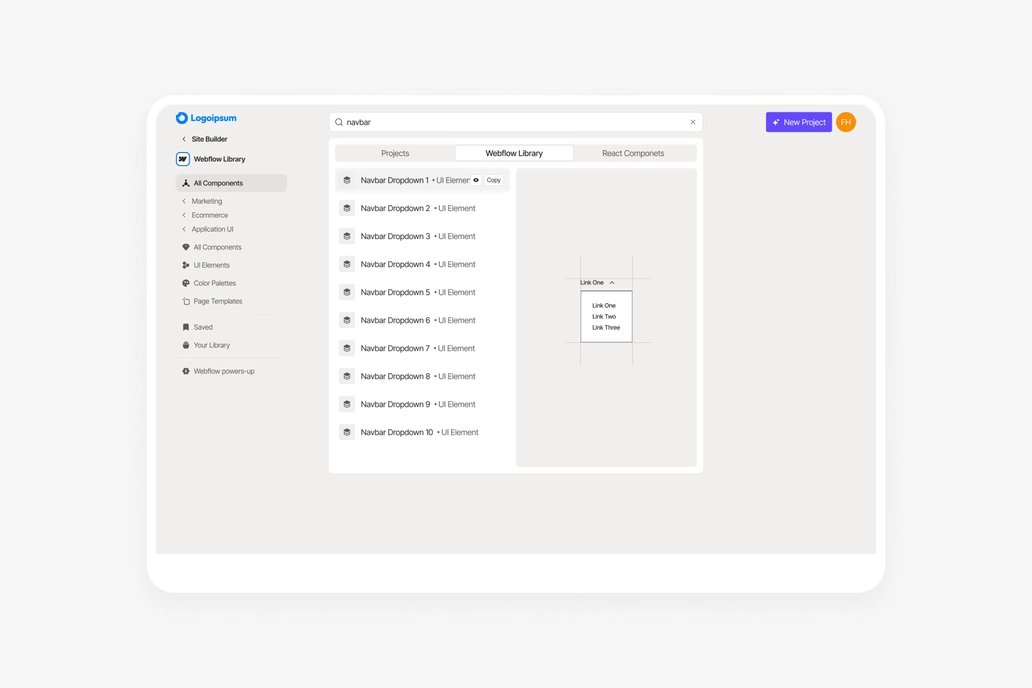Switch to the React Componets tab
Image resolution: width=1032 pixels, height=688 pixels.
[x=633, y=153]
